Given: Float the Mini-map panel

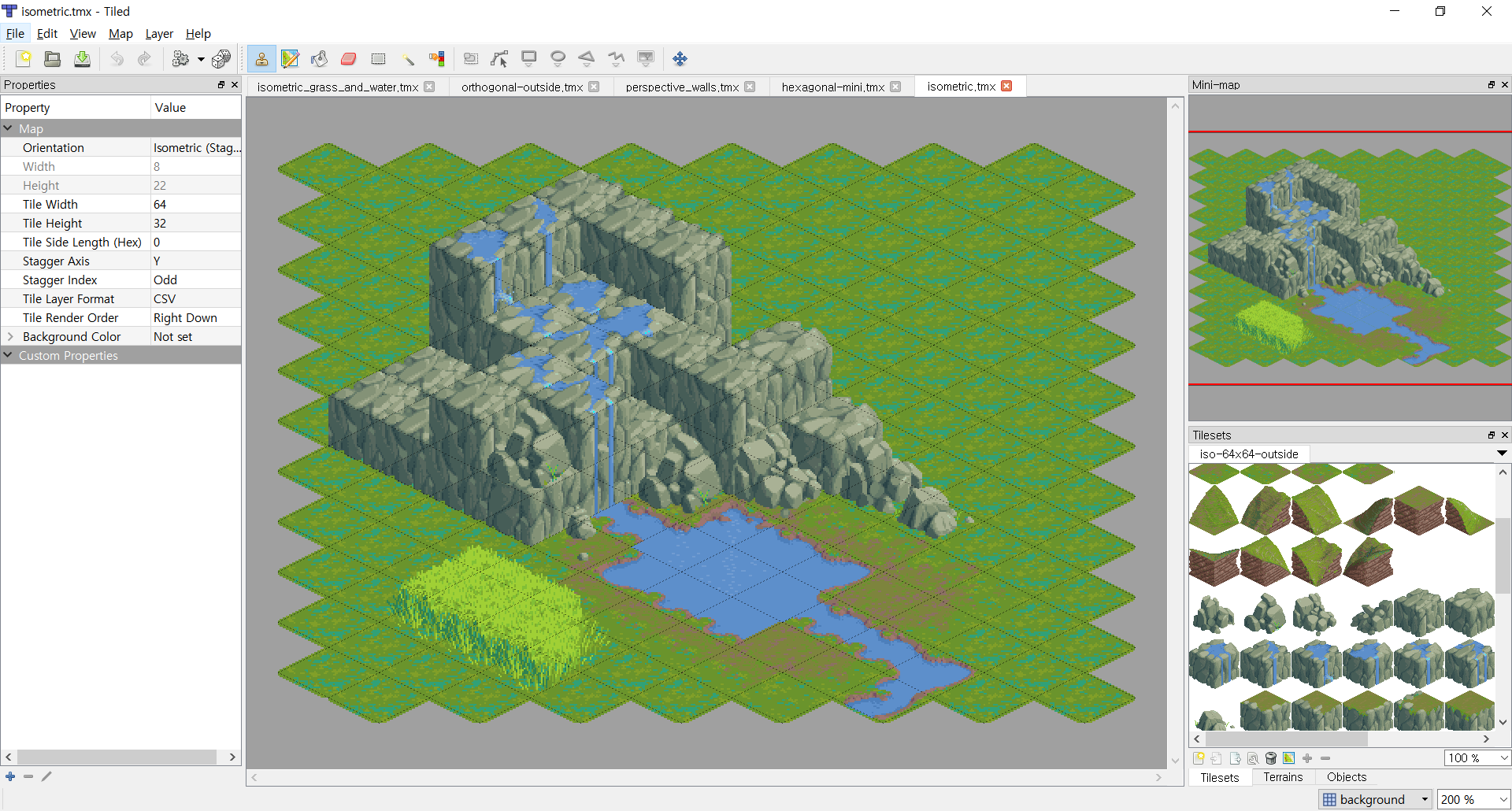Looking at the screenshot, I should pos(1492,85).
